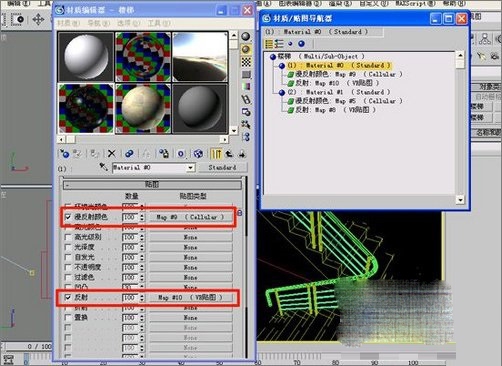
Task: Click Make Unique linked-spheres icon
Action: pyautogui.click(x=129, y=154)
